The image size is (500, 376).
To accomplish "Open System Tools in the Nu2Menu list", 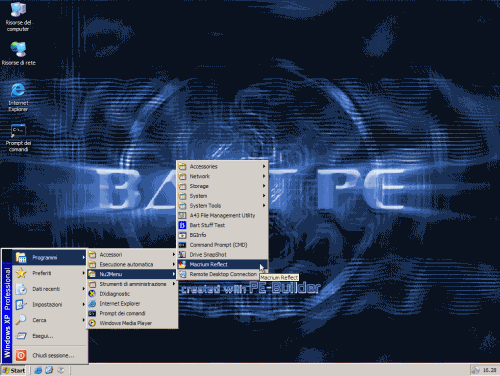I will pos(222,206).
